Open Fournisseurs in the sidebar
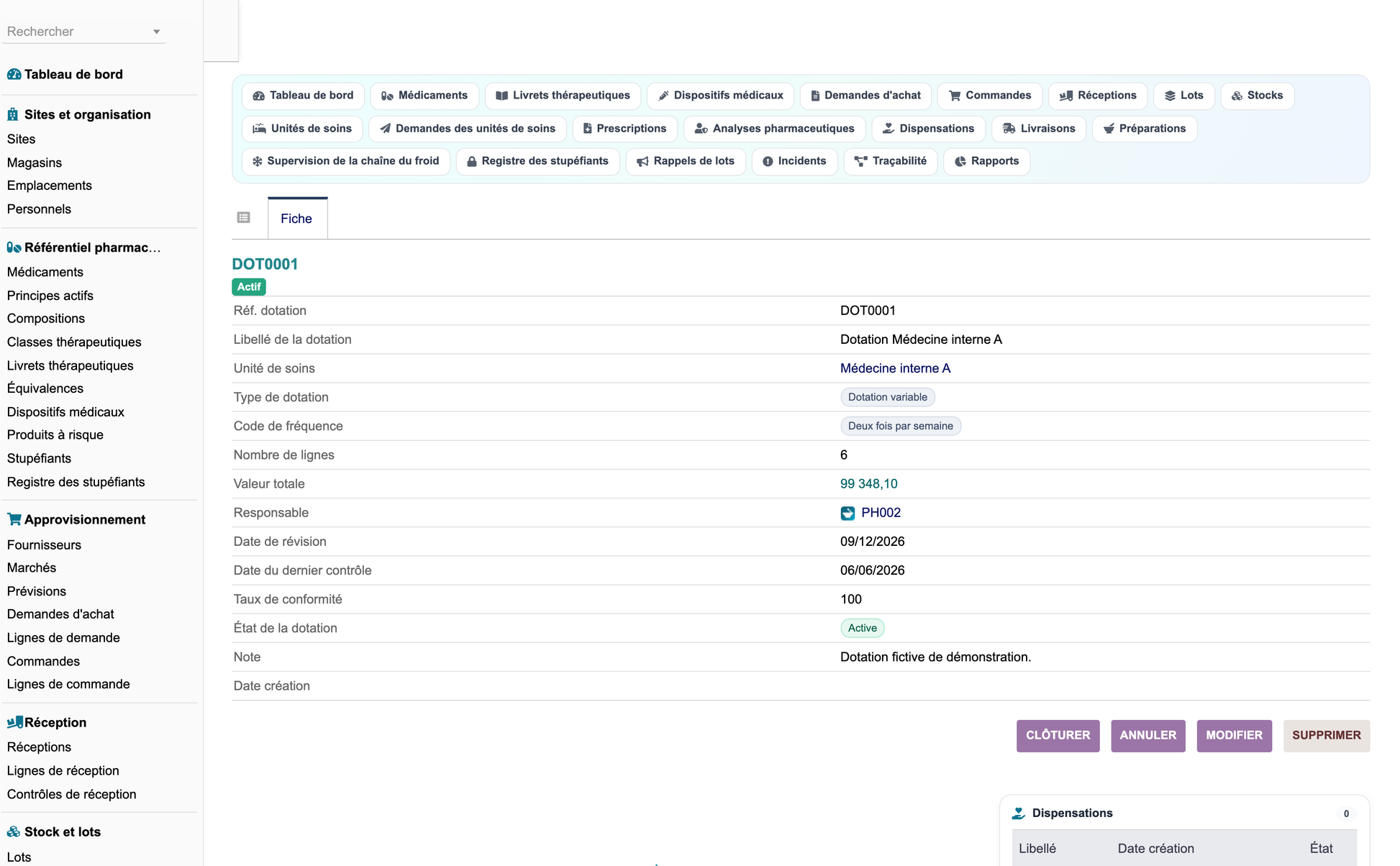This screenshot has height=866, width=1400. click(45, 545)
